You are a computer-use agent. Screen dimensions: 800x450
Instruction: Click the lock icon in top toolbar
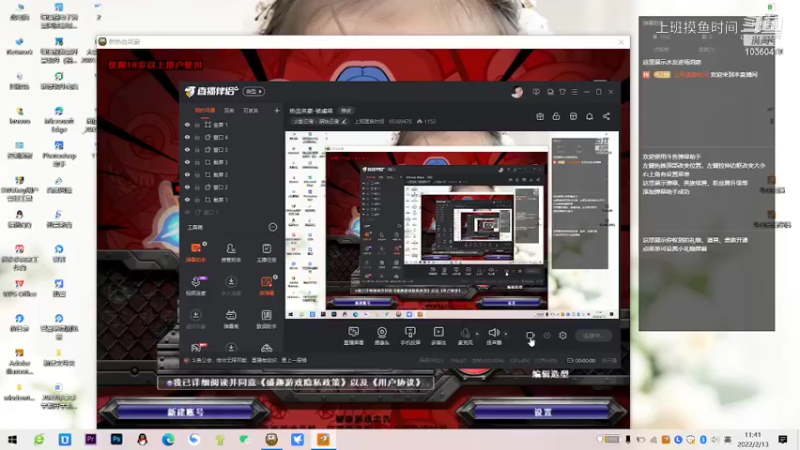click(x=556, y=116)
